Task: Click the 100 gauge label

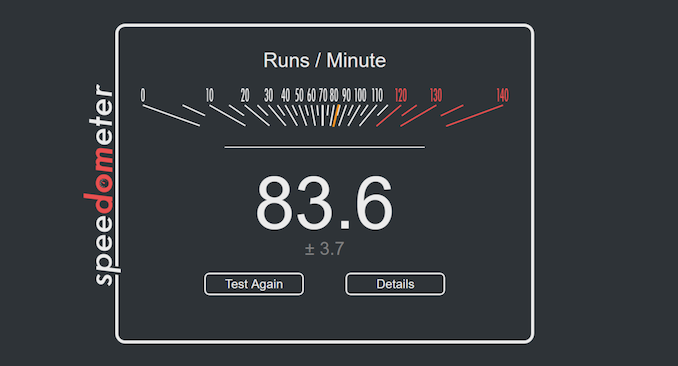Action: [360, 95]
